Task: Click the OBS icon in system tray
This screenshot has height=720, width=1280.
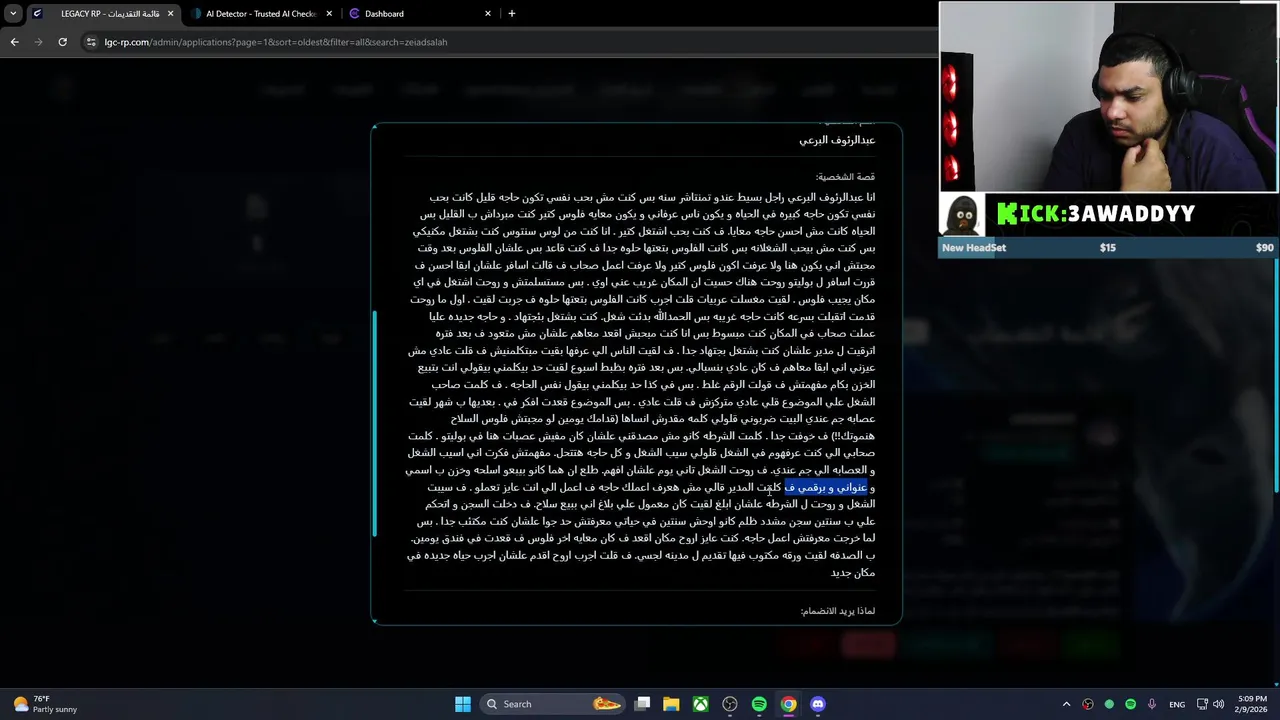Action: coord(1088,704)
